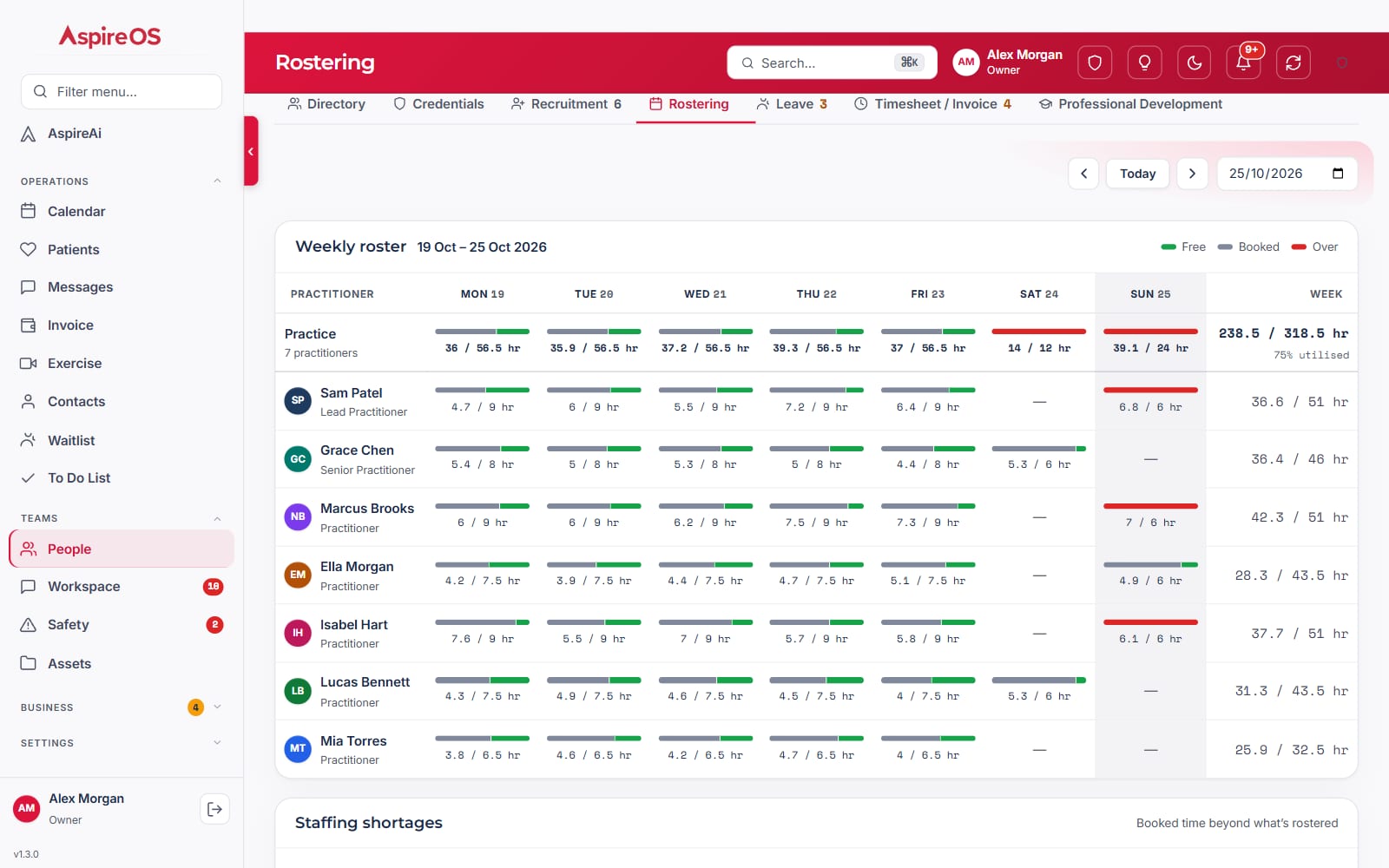Click the refresh sync icon
Image resolution: width=1389 pixels, height=868 pixels.
(1294, 62)
